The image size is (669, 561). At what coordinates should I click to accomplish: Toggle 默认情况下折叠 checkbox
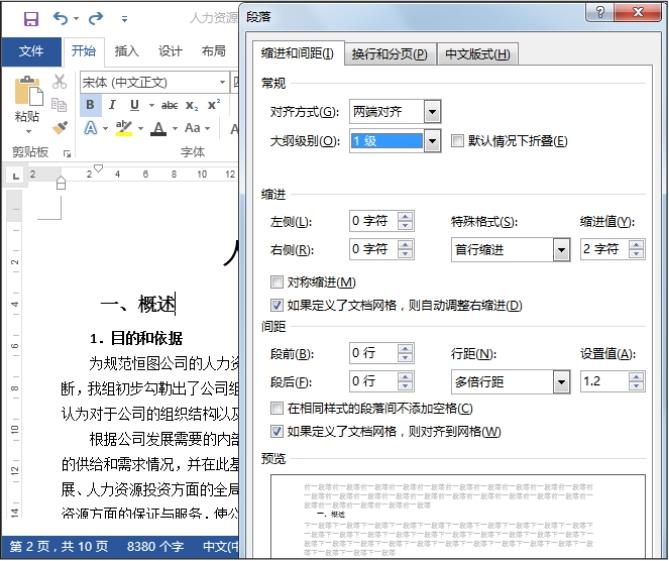click(458, 141)
